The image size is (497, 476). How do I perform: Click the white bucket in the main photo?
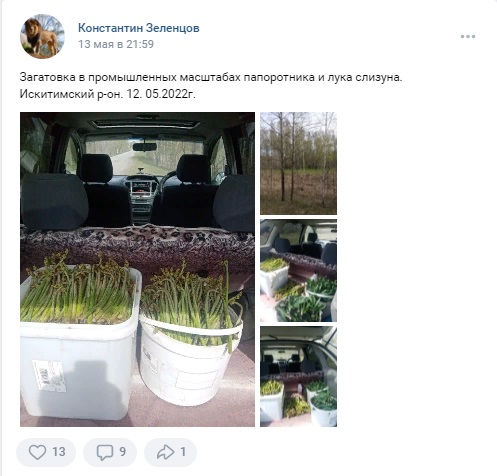pos(190,360)
